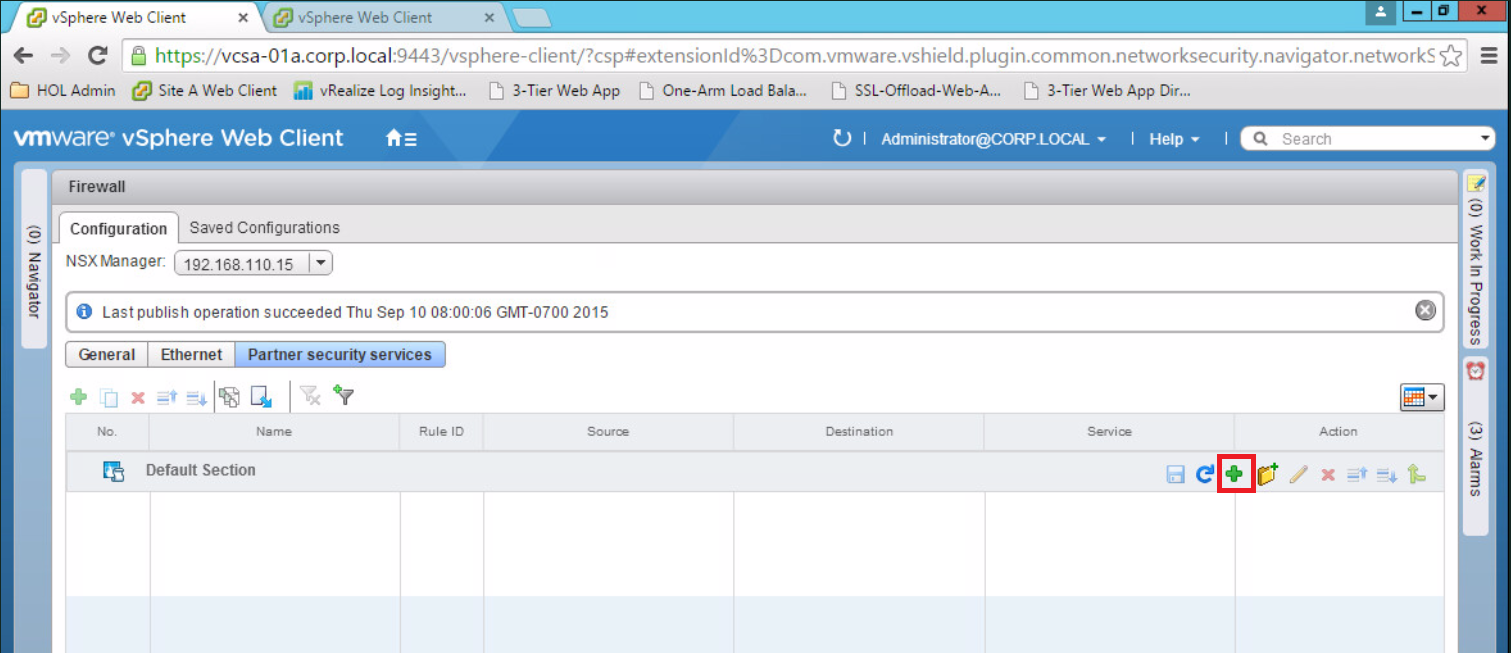Screen dimensions: 1511x653
Task: Click the Default Section label
Action: (x=201, y=470)
